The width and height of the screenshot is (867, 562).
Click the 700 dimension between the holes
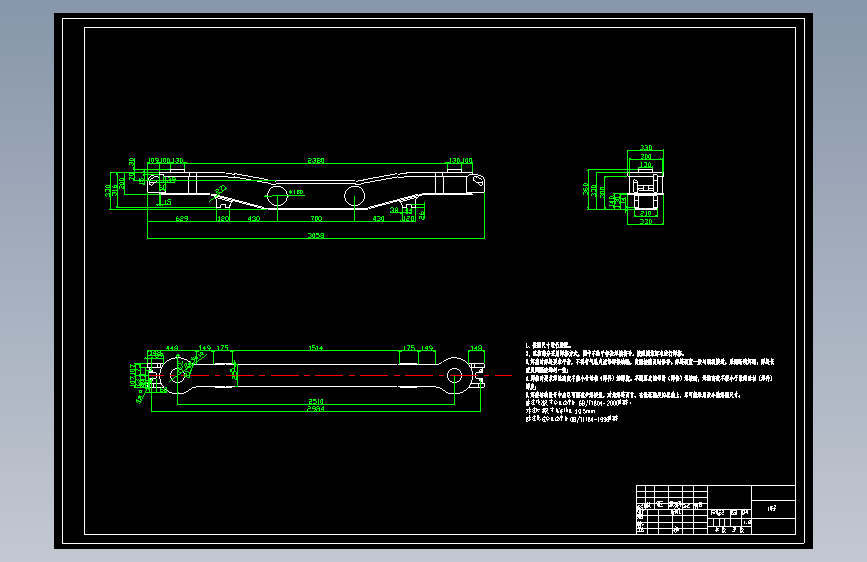tap(316, 218)
